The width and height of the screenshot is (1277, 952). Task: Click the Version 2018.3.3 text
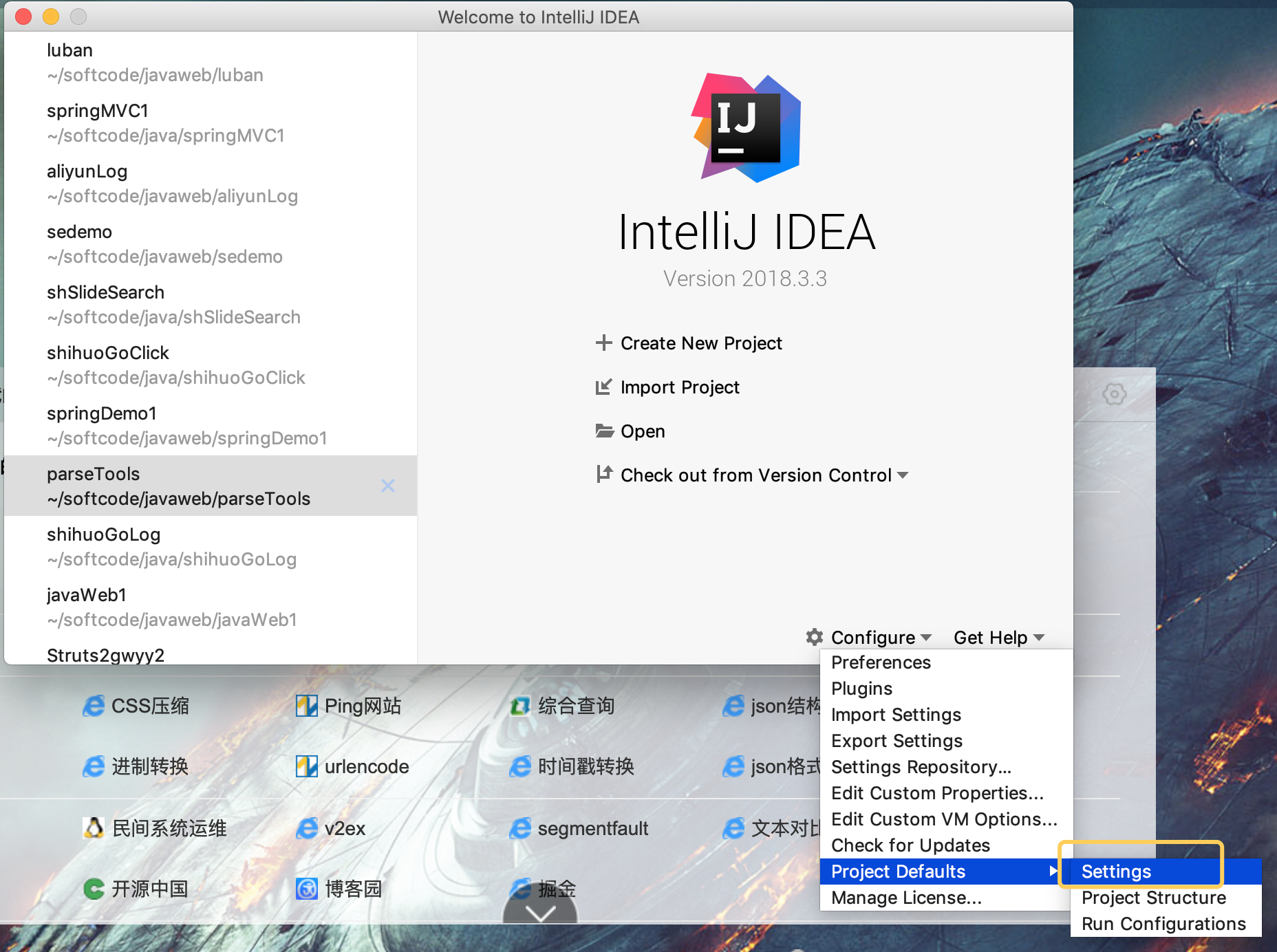click(745, 279)
